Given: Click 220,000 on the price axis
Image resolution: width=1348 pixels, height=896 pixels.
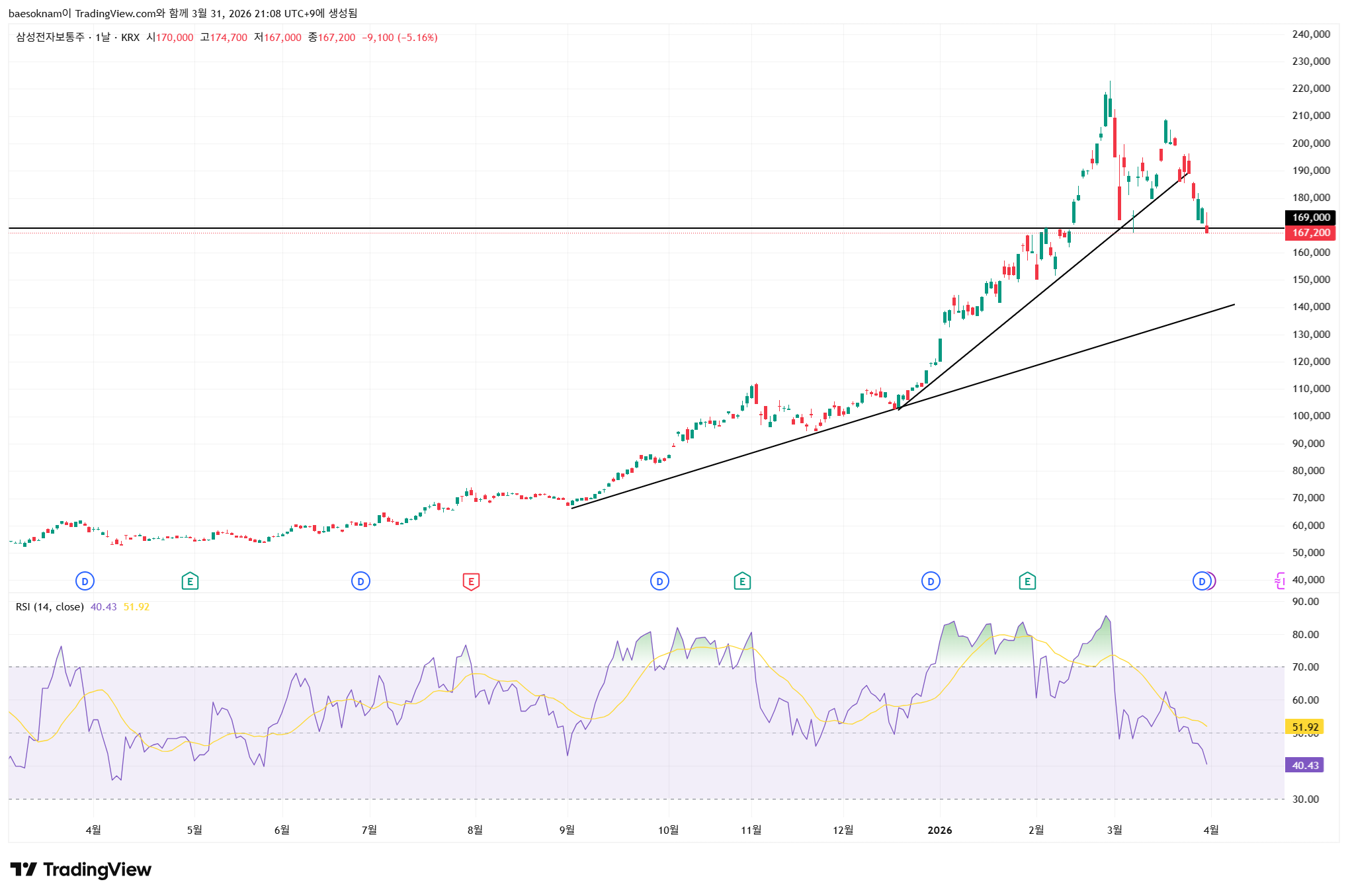Looking at the screenshot, I should (x=1311, y=89).
